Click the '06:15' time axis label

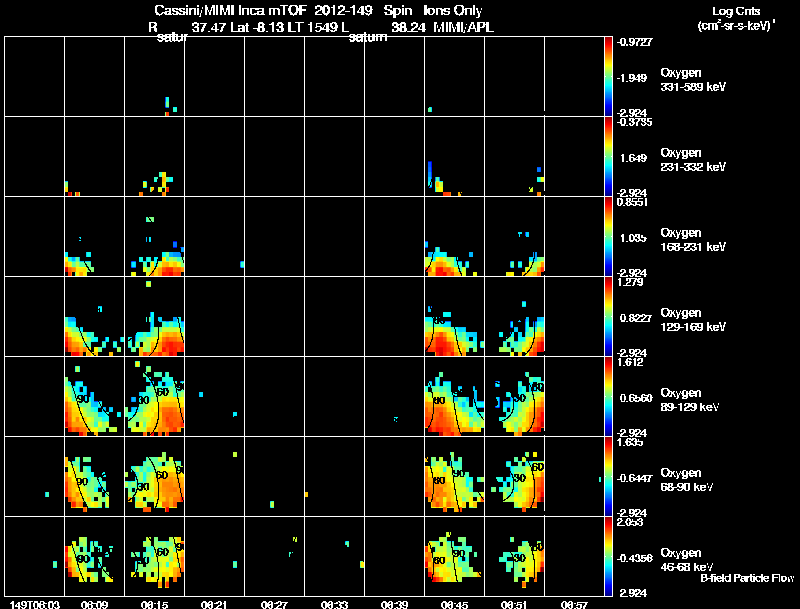(x=154, y=605)
